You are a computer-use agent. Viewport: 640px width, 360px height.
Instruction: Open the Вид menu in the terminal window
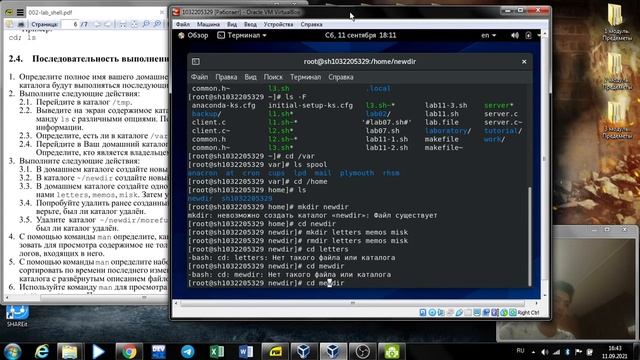pos(250,77)
